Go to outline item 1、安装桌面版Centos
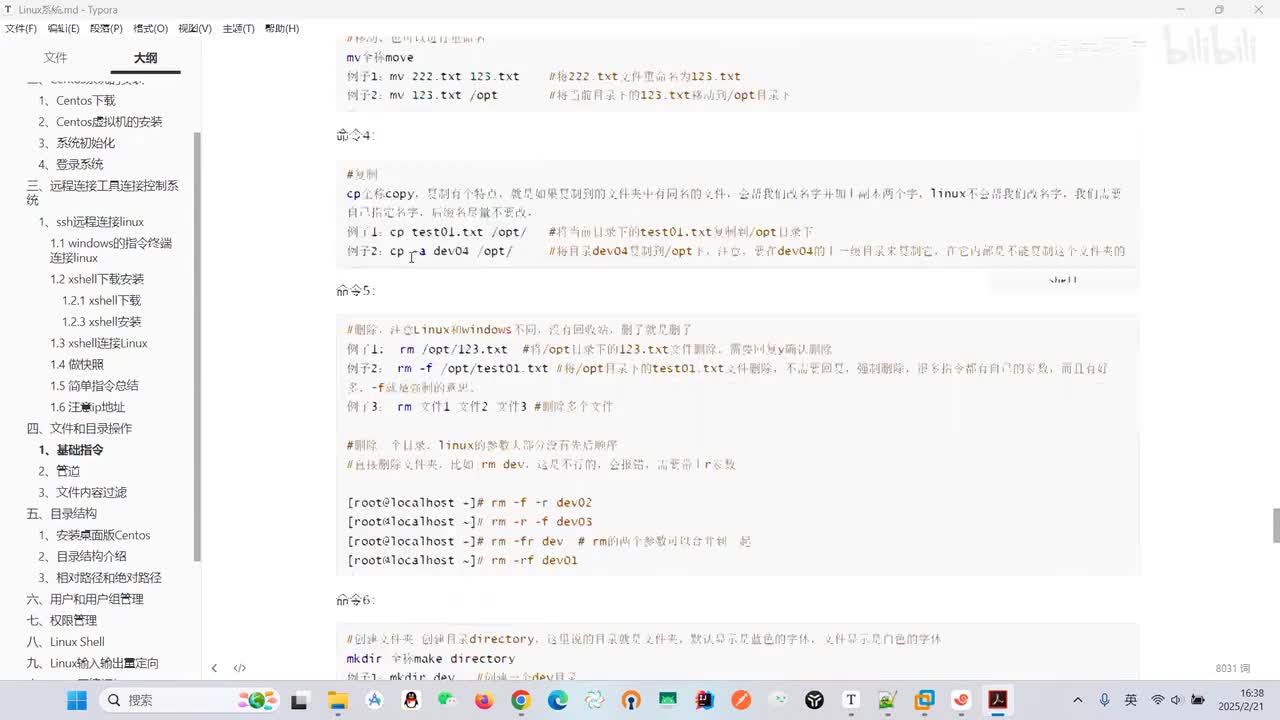Viewport: 1280px width, 720px height. 94,535
